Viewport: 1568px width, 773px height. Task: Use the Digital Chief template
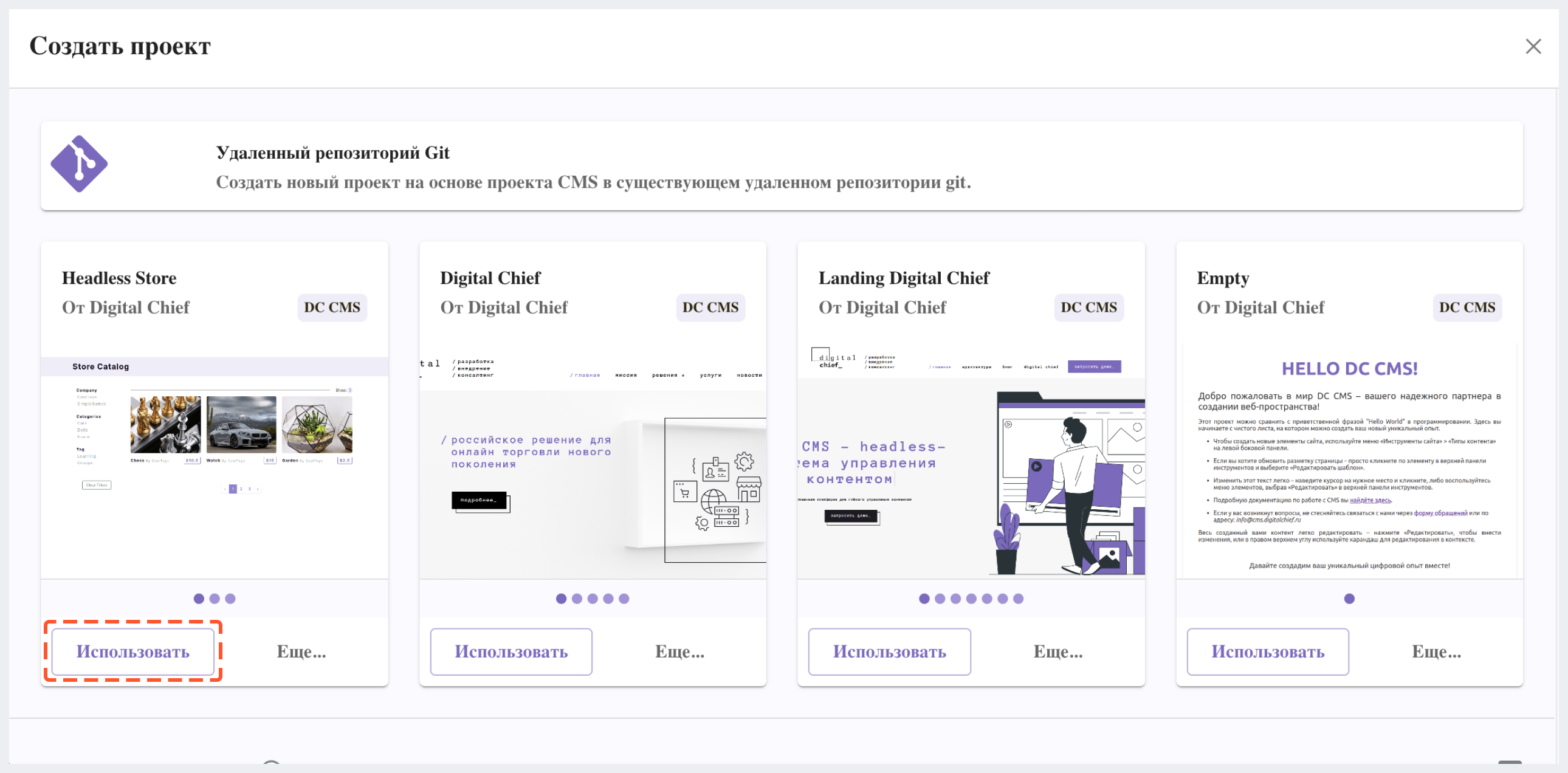(x=511, y=651)
